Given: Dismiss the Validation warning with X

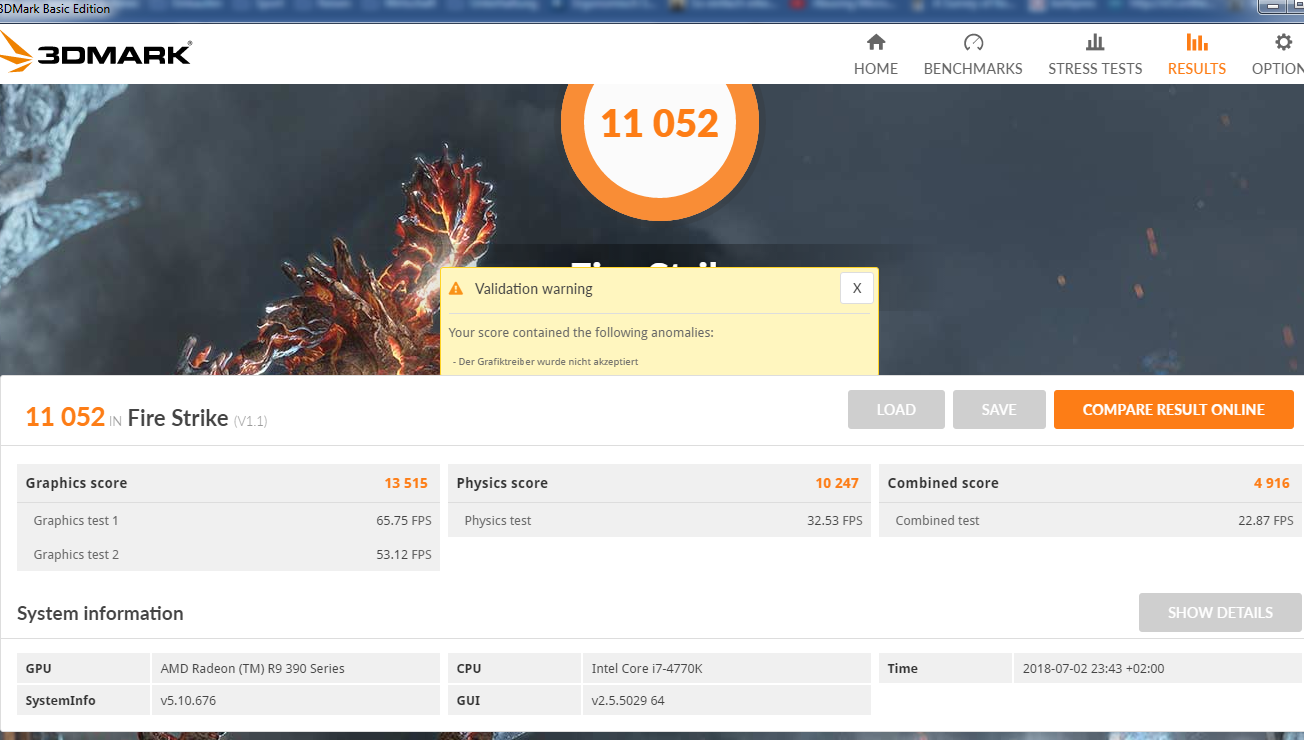Looking at the screenshot, I should coord(857,288).
